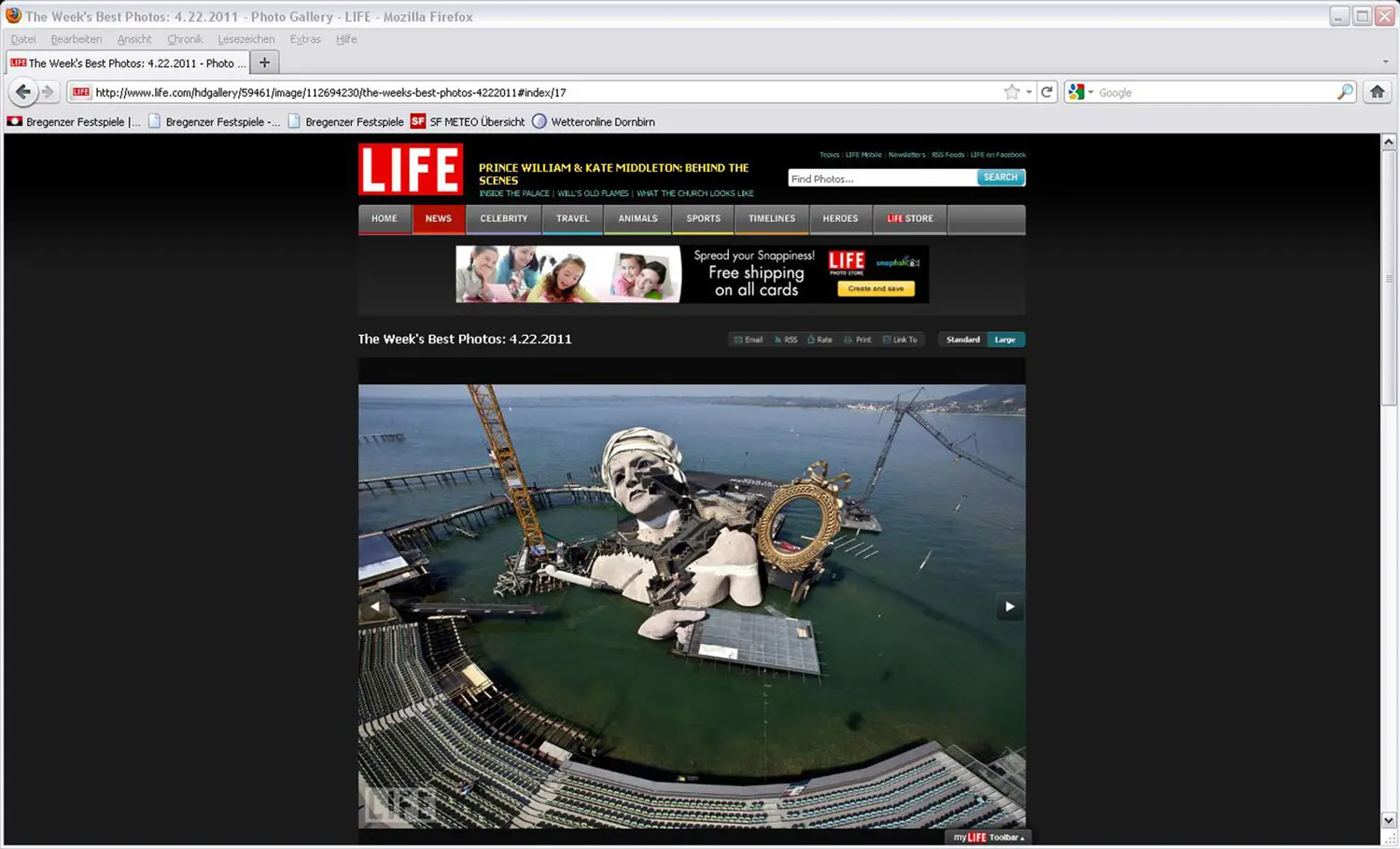Expand the myLIFE Toolbar
Image resolution: width=1400 pixels, height=849 pixels.
(x=988, y=837)
